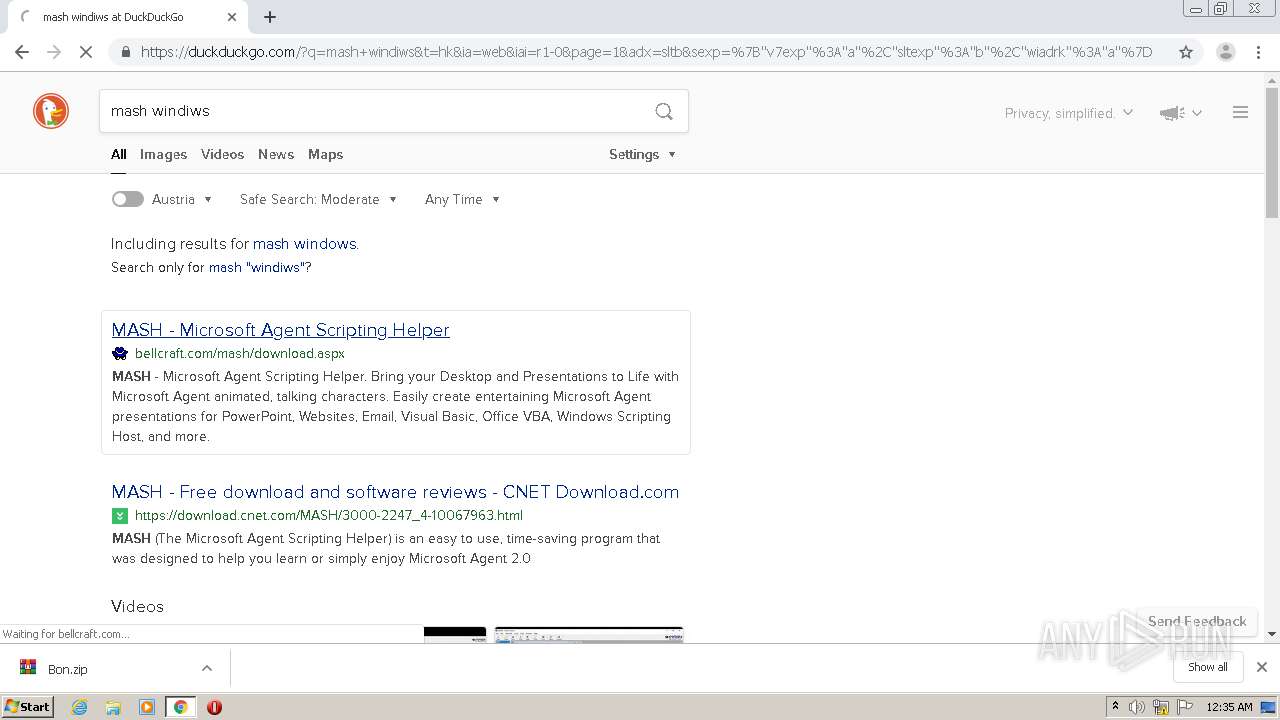
Task: Open the megaphone spread menu
Action: 1180,113
